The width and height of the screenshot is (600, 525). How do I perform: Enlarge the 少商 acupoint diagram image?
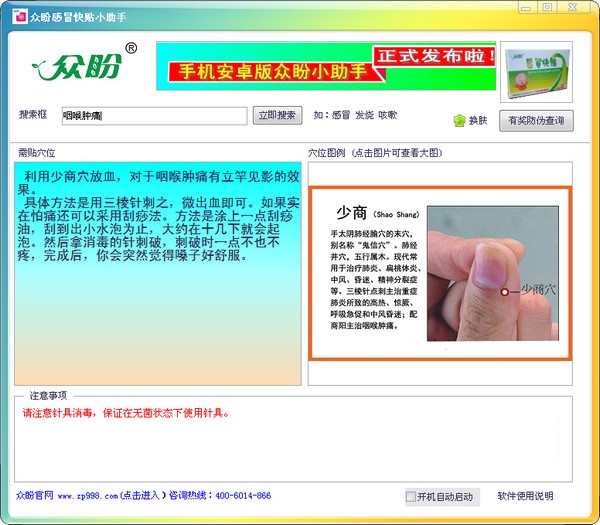tap(440, 273)
